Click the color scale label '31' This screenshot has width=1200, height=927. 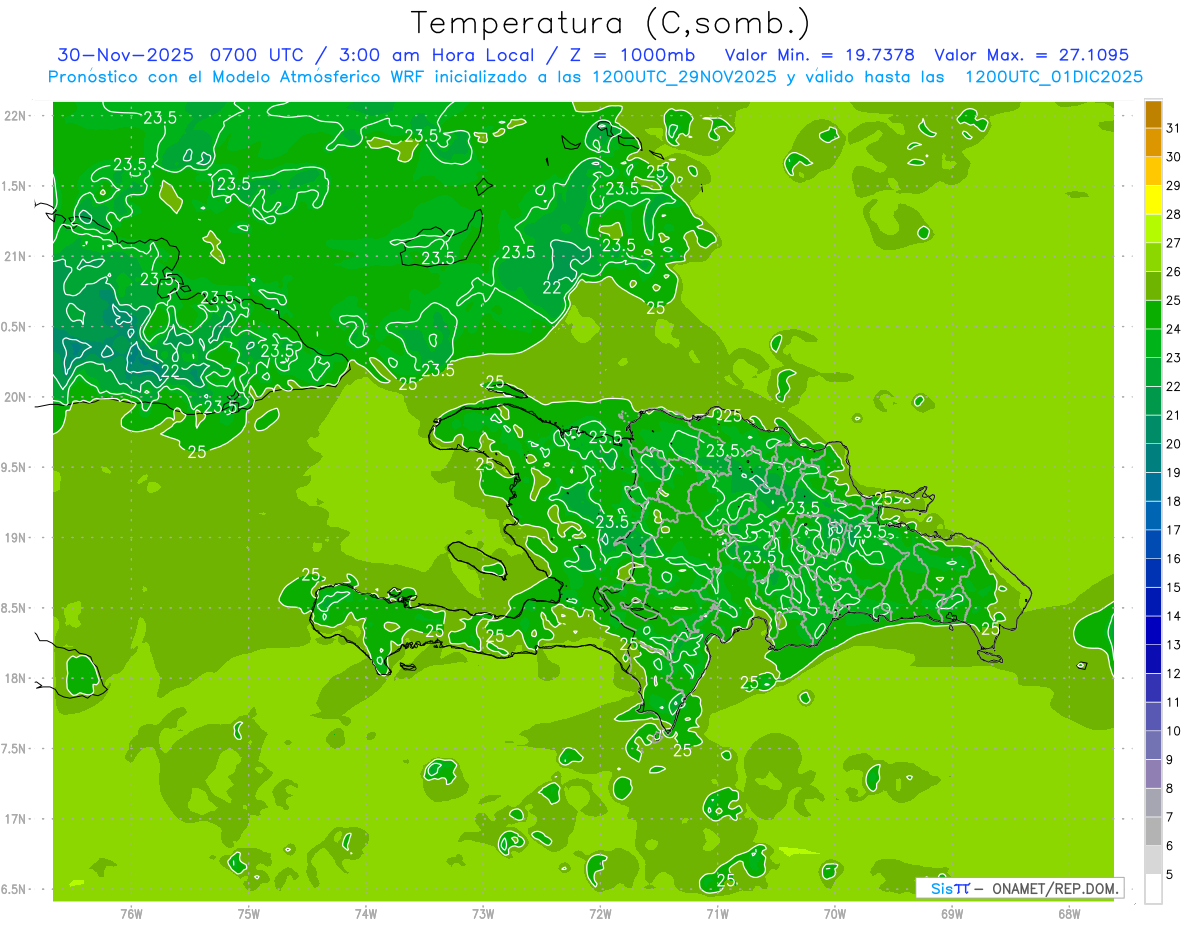[1174, 128]
